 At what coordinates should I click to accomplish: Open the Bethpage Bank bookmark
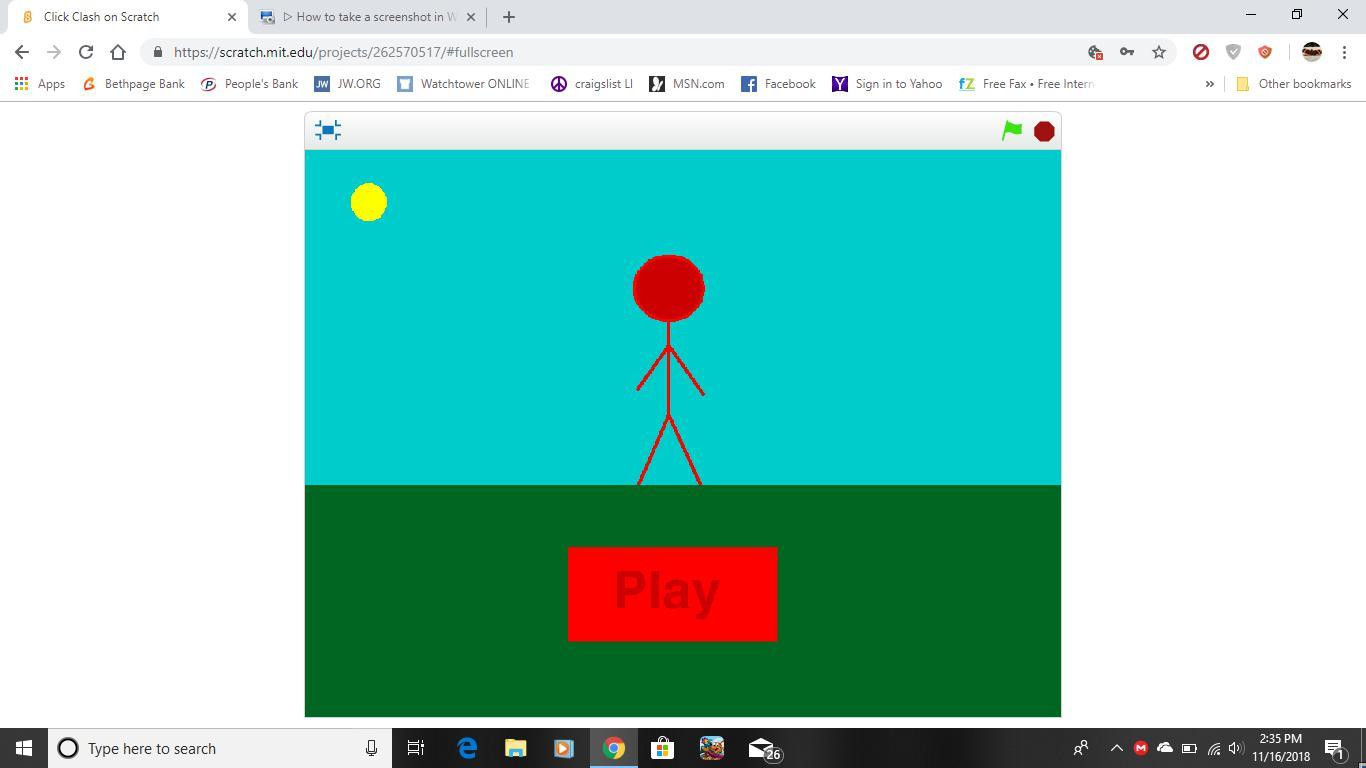(133, 84)
